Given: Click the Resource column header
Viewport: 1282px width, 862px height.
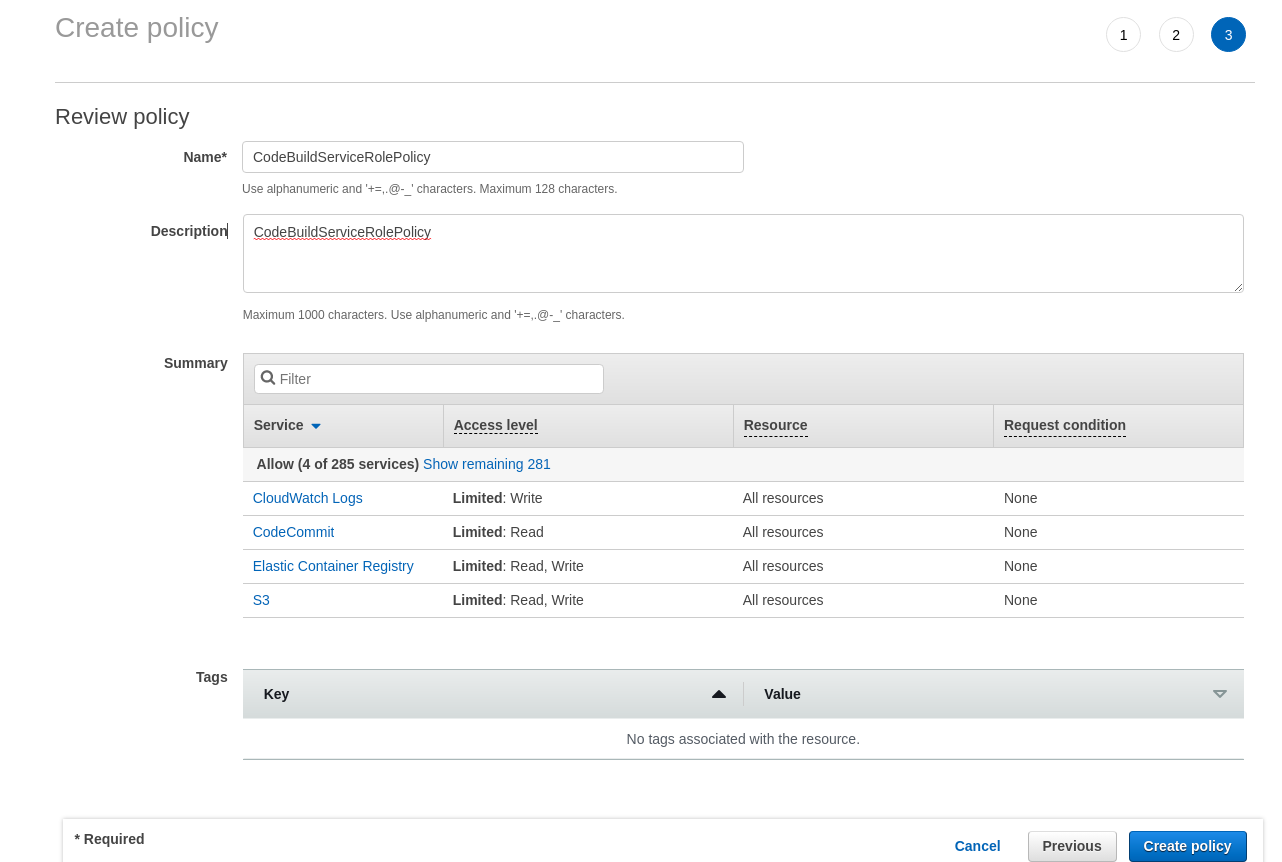Looking at the screenshot, I should pyautogui.click(x=775, y=425).
